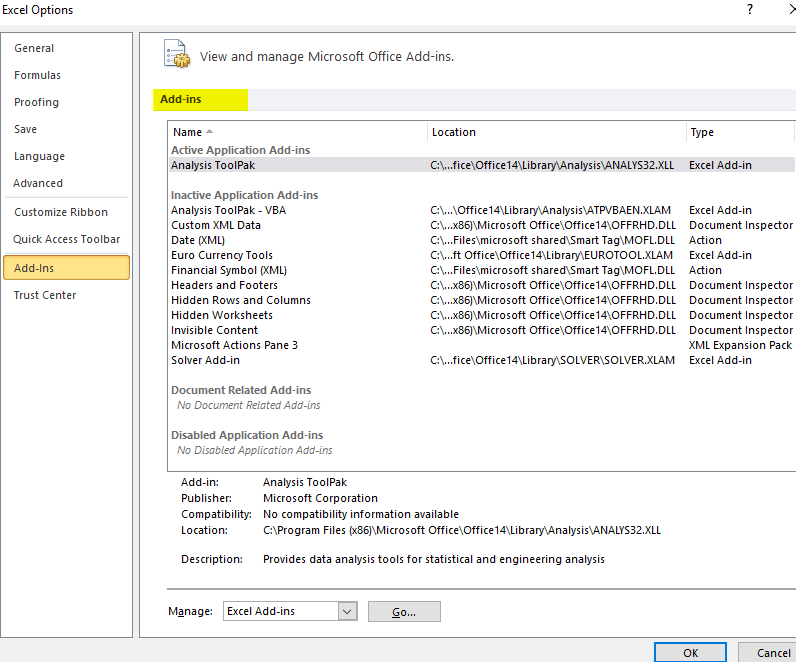This screenshot has width=796, height=662.
Task: Click the SOLVER.XLAM location path
Action: (552, 360)
